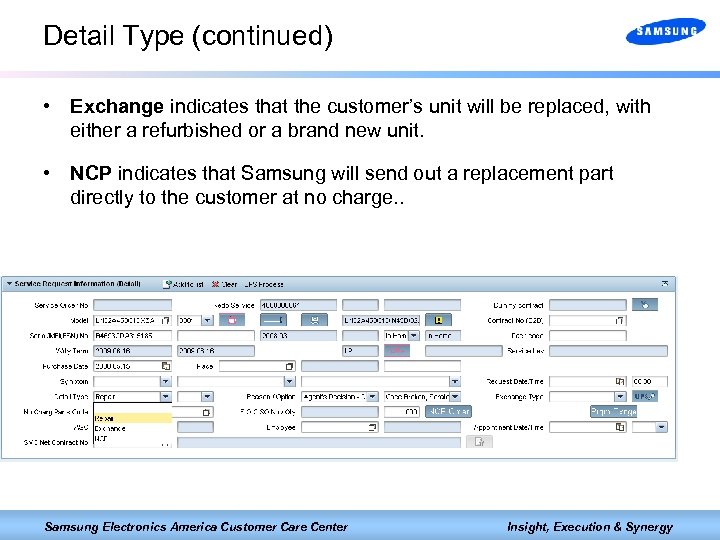Click the Detail Type dropdown arrow
The width and height of the screenshot is (720, 540).
click(x=166, y=396)
